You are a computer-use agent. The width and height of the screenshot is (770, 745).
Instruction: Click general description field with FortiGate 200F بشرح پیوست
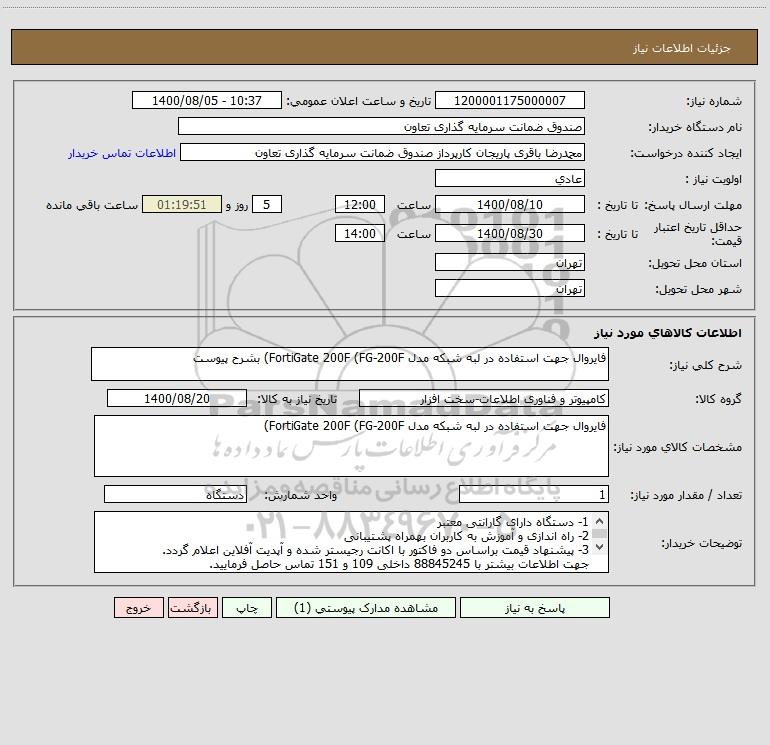350,364
